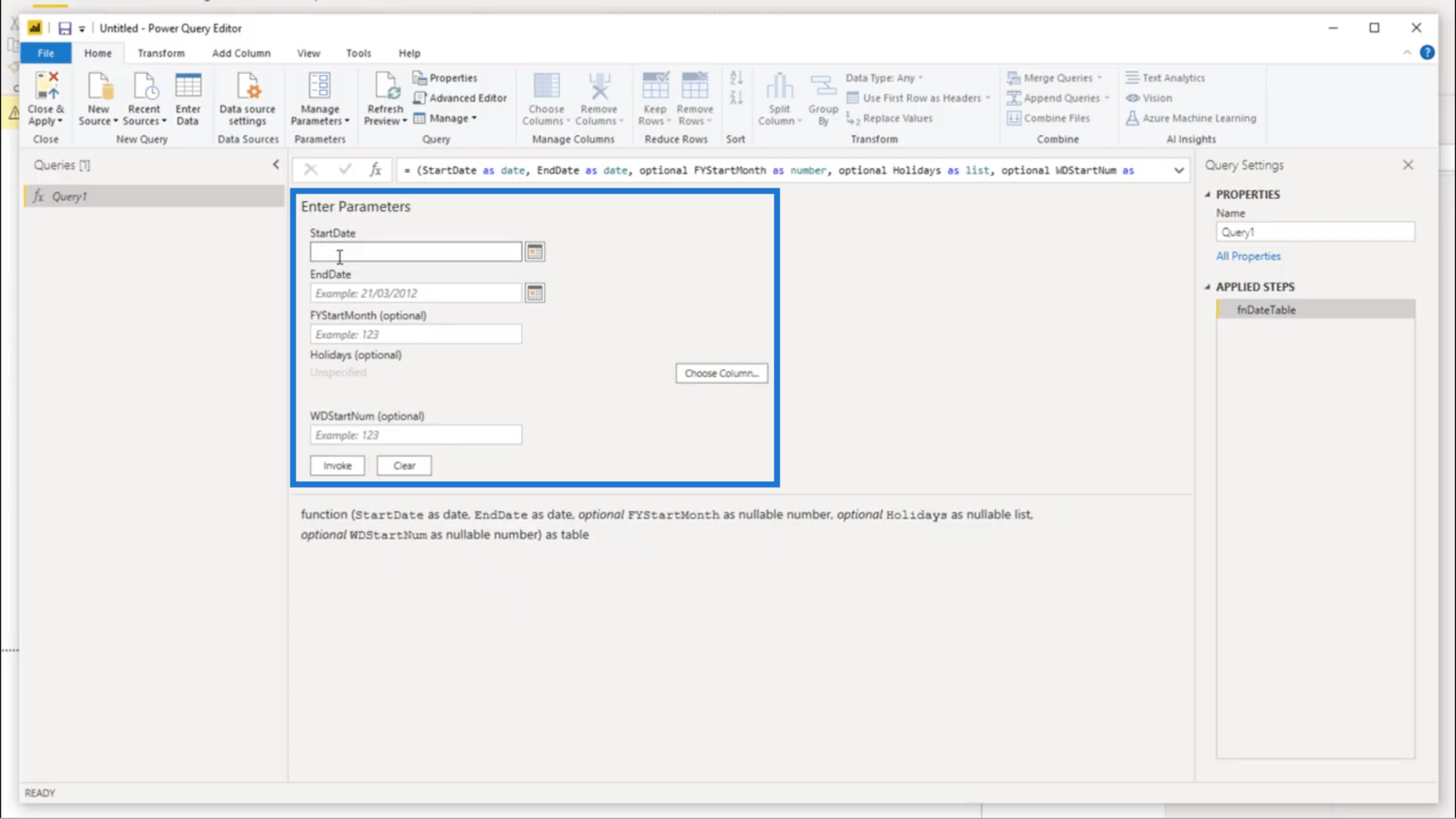Focus the FYStartMonth input field
1456x819 pixels.
coord(416,335)
